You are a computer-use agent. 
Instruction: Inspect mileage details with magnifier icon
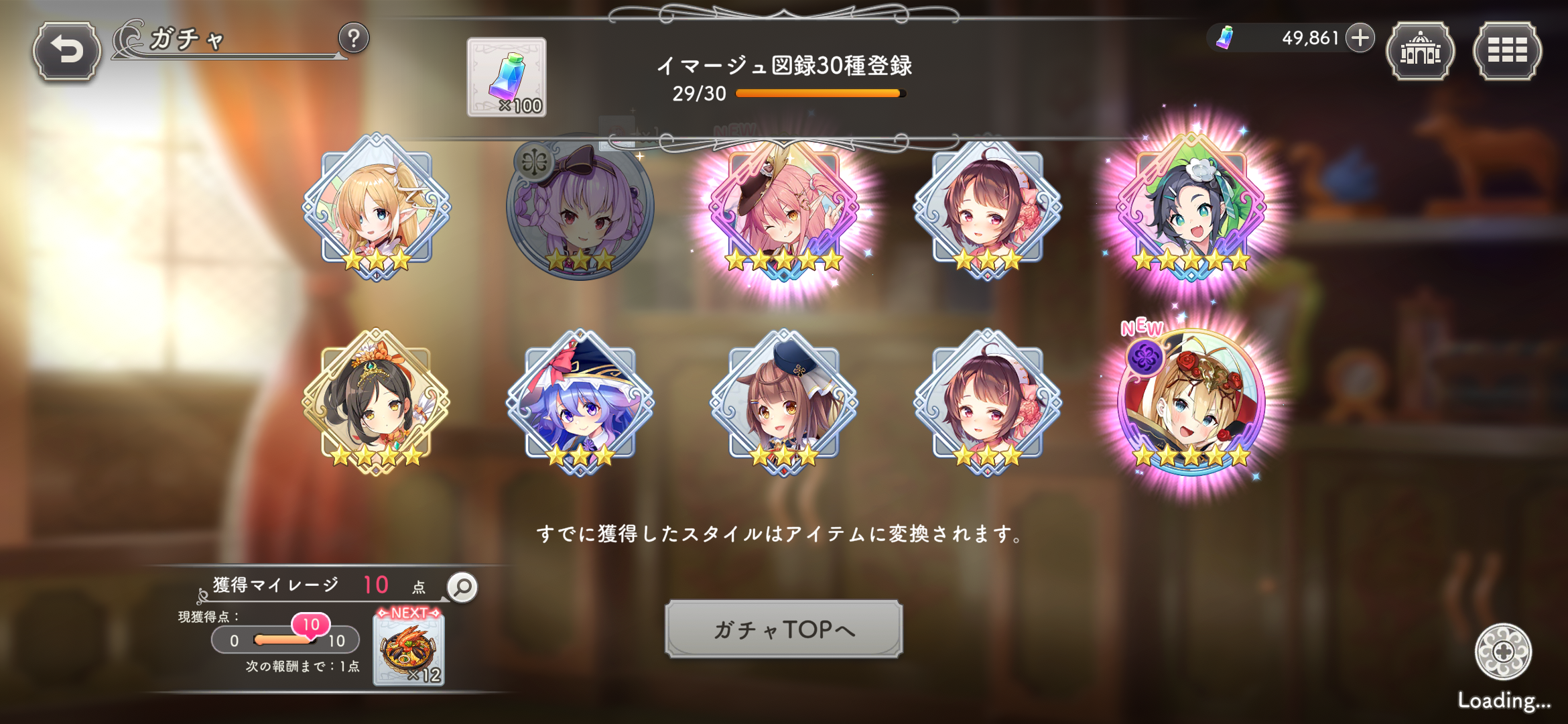tap(462, 587)
